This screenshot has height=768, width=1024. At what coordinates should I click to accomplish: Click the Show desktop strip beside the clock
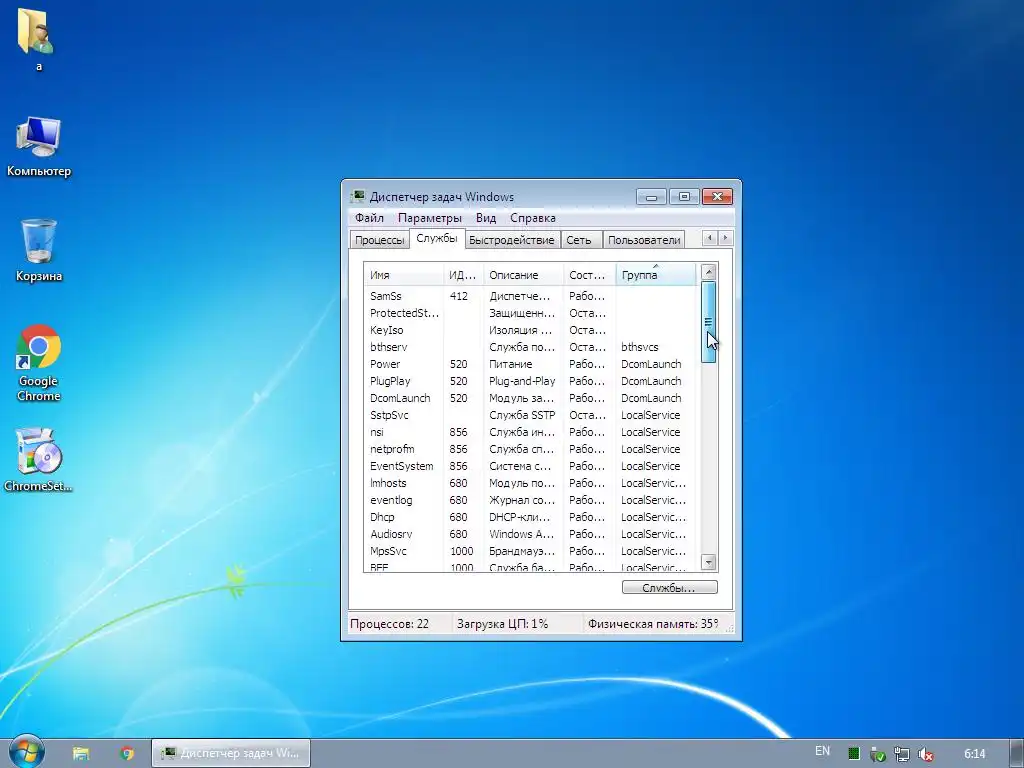[x=1016, y=753]
